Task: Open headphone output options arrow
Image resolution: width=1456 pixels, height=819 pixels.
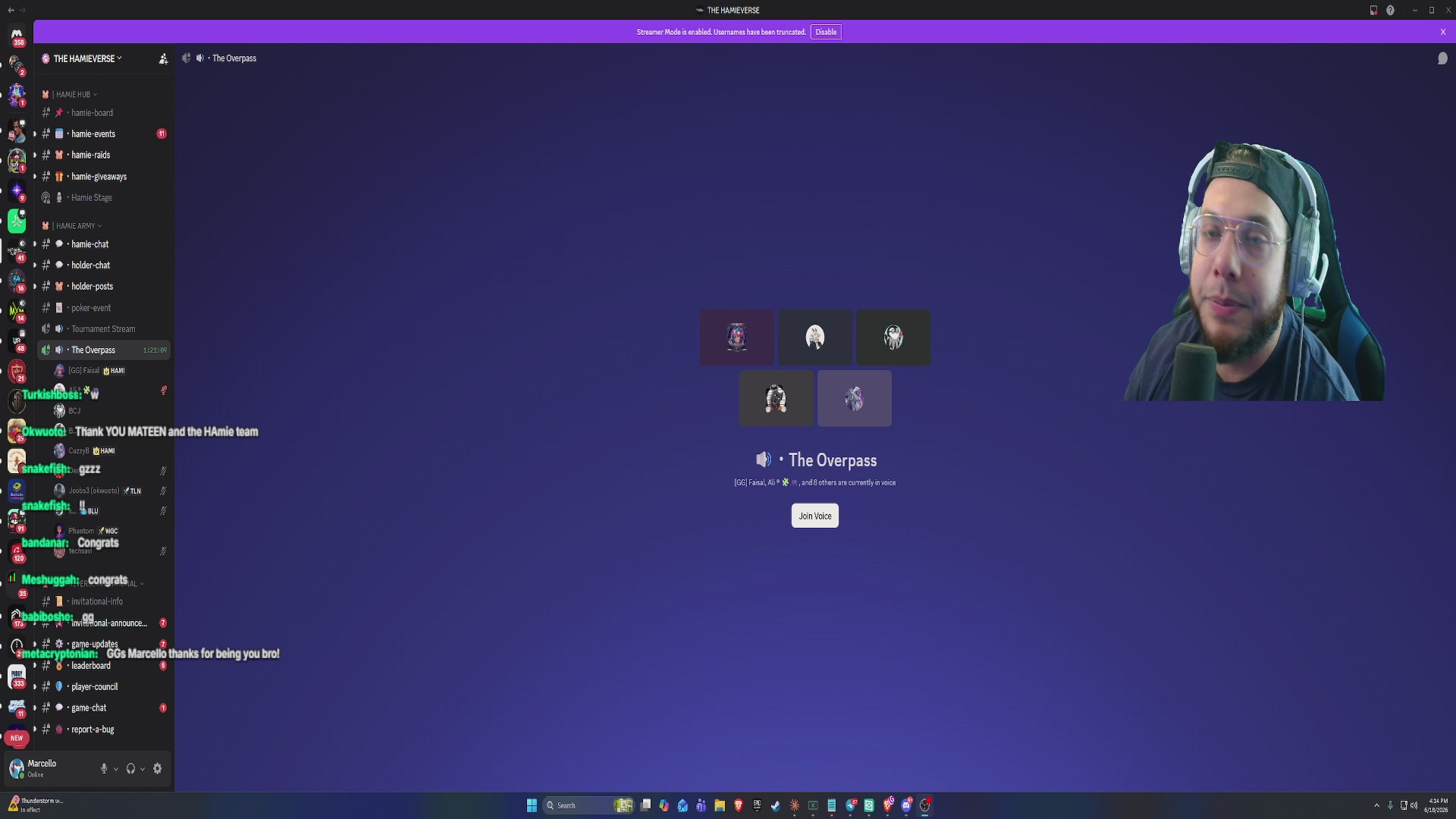Action: pos(143,769)
